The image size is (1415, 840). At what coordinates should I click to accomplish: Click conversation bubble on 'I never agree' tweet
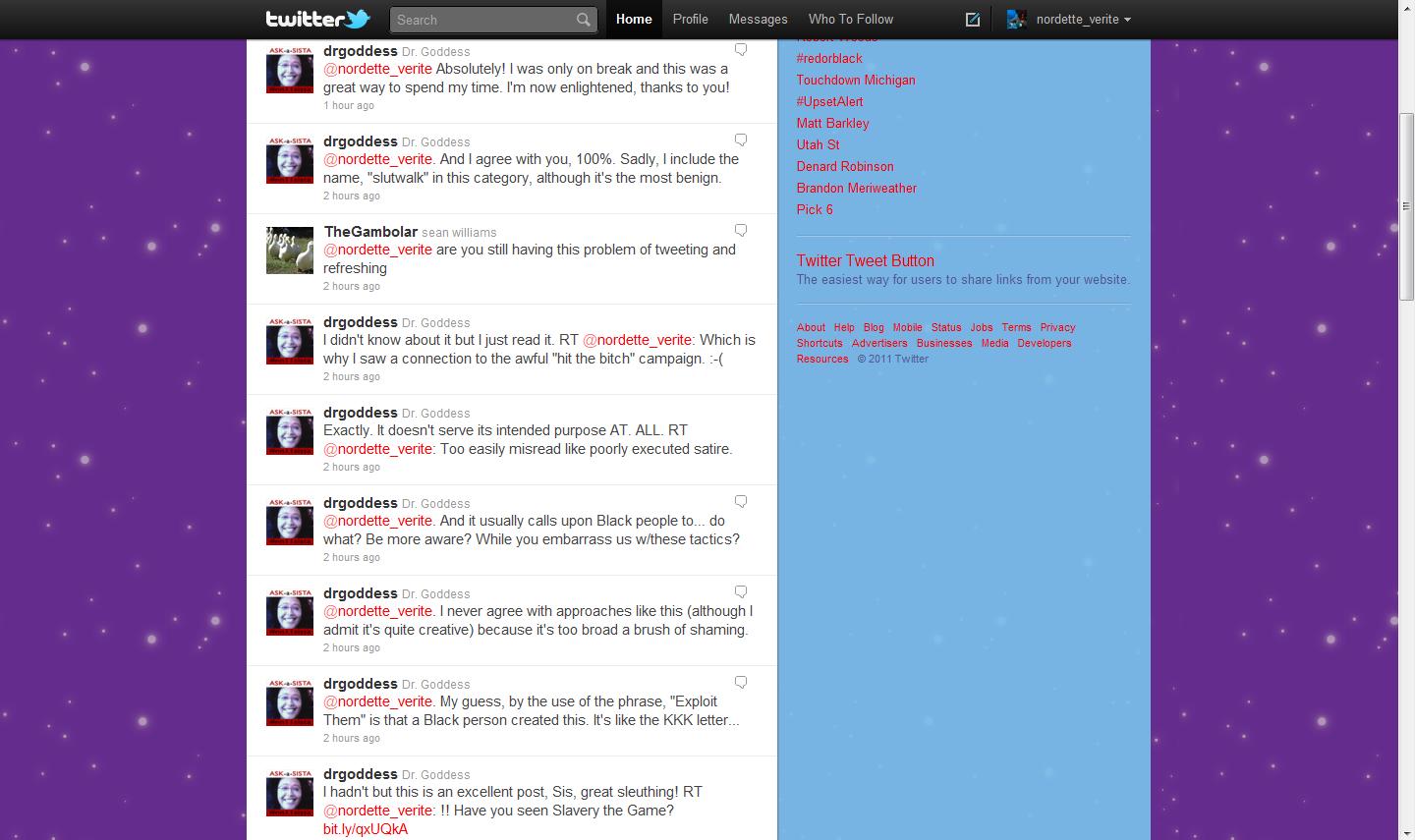(741, 592)
